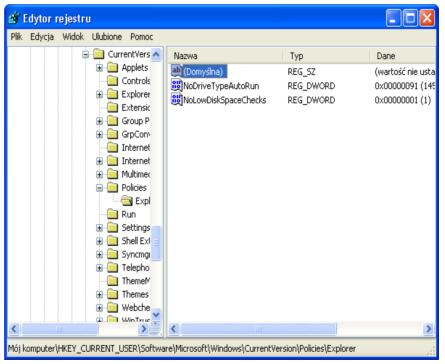Click the Run folder icon
Image resolution: width=445 pixels, height=364 pixels.
pos(113,214)
